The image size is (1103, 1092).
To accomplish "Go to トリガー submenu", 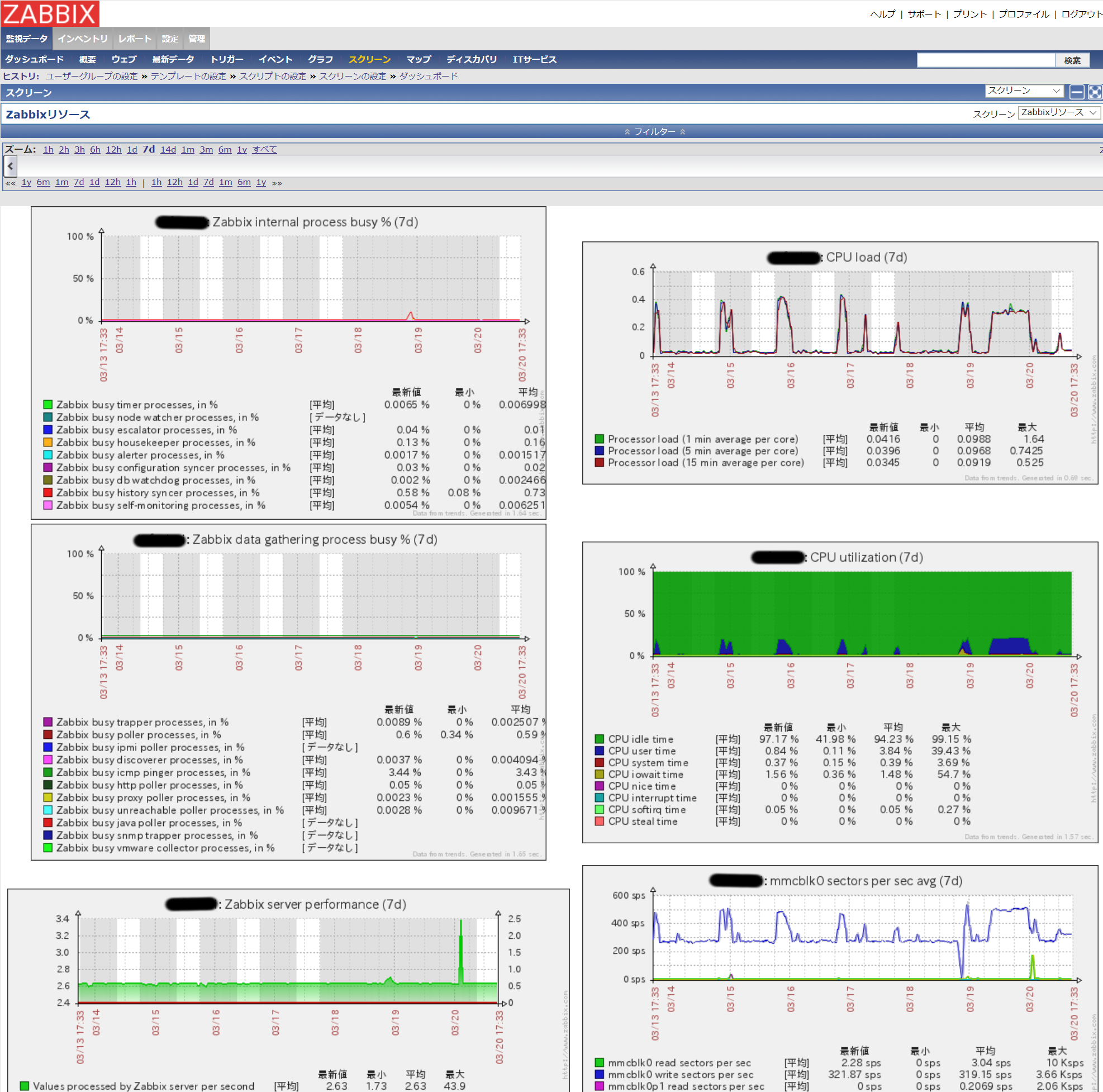I will coord(227,59).
